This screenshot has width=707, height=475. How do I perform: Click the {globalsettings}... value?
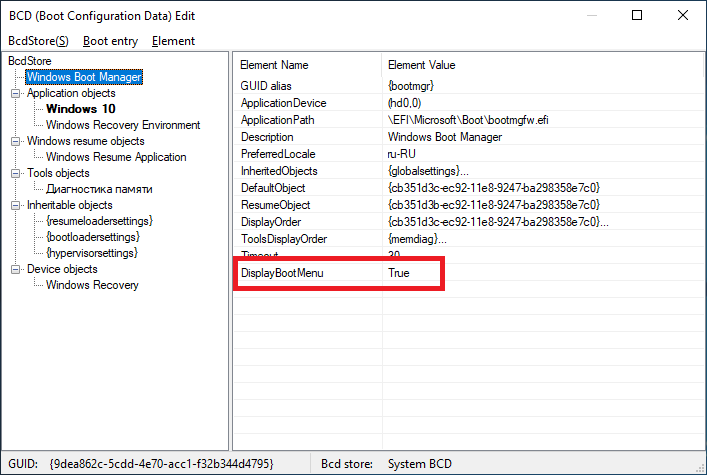(x=428, y=171)
